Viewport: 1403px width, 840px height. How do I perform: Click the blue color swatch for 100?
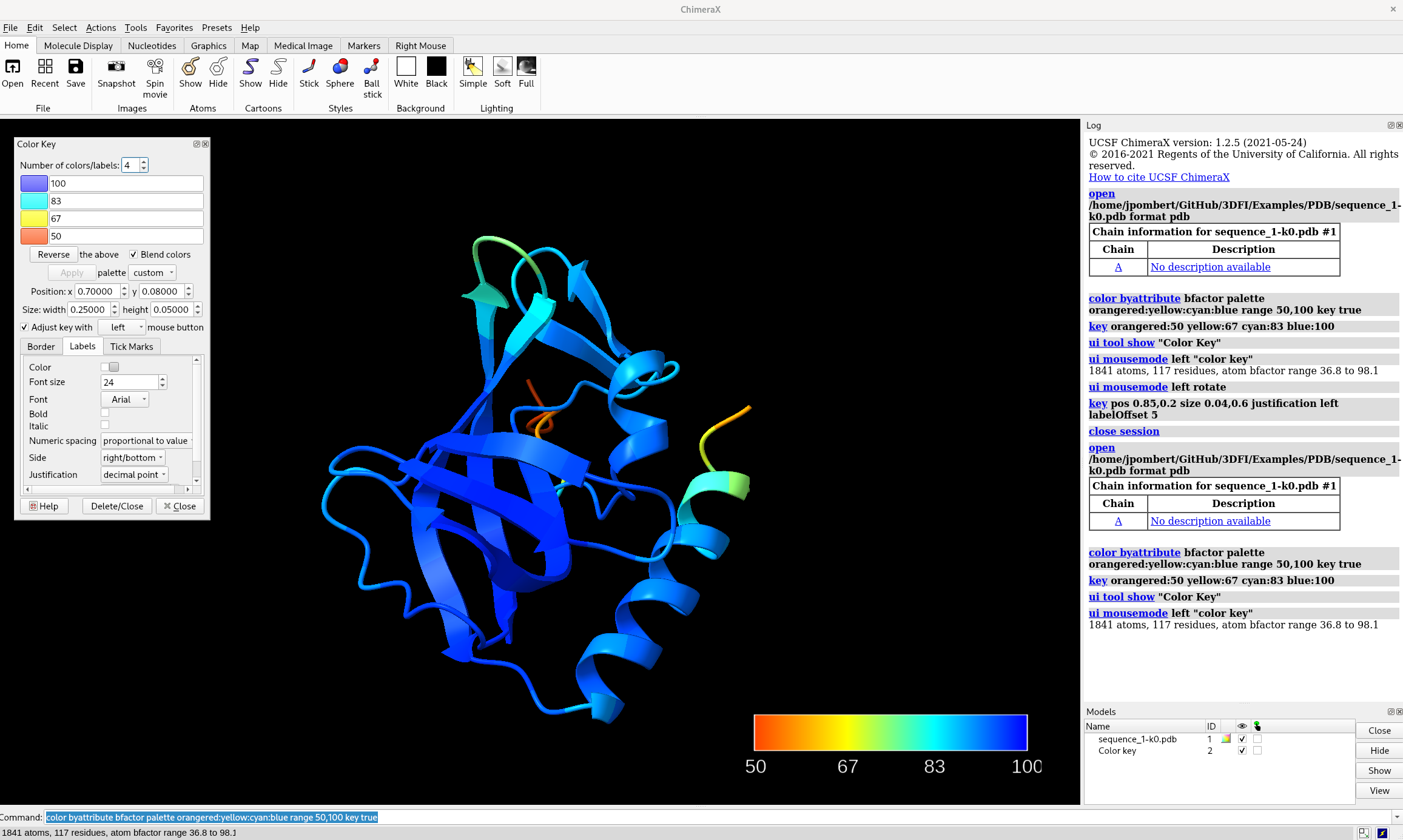pos(34,183)
